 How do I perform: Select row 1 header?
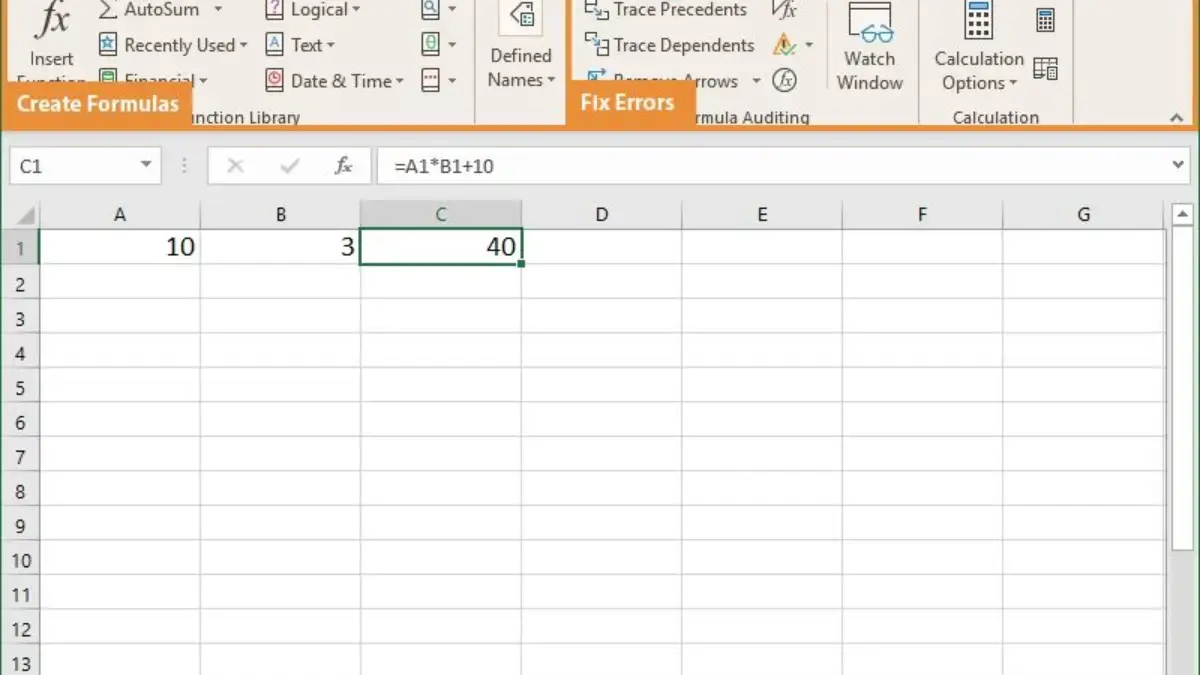[x=20, y=247]
